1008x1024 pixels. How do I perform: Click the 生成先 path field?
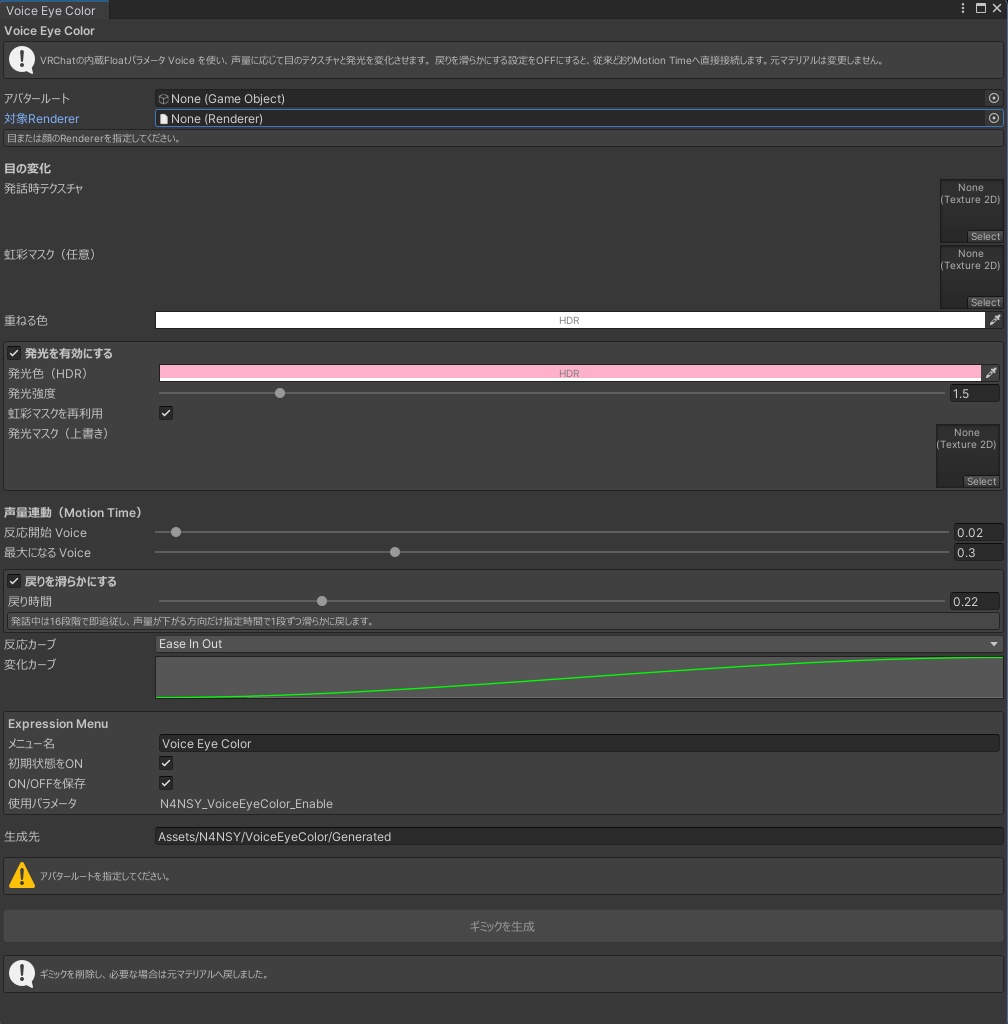pyautogui.click(x=578, y=837)
